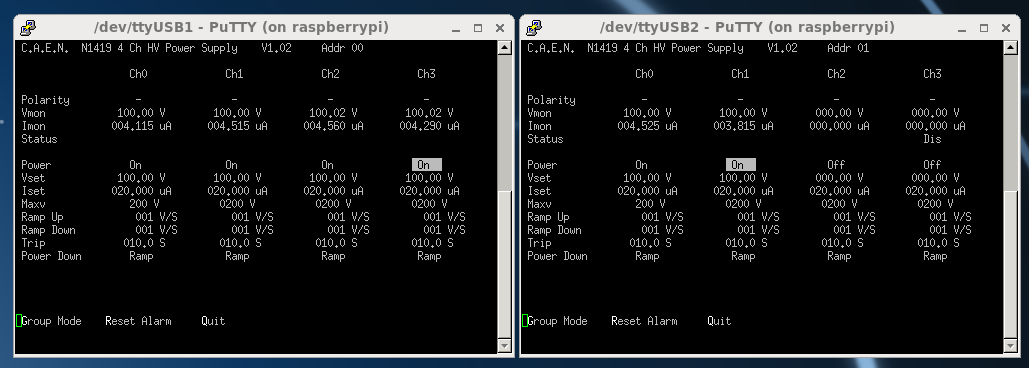Click PuTTY icon in ttyUSB1 window title bar
Viewport: 1029px width, 368px height.
point(28,28)
